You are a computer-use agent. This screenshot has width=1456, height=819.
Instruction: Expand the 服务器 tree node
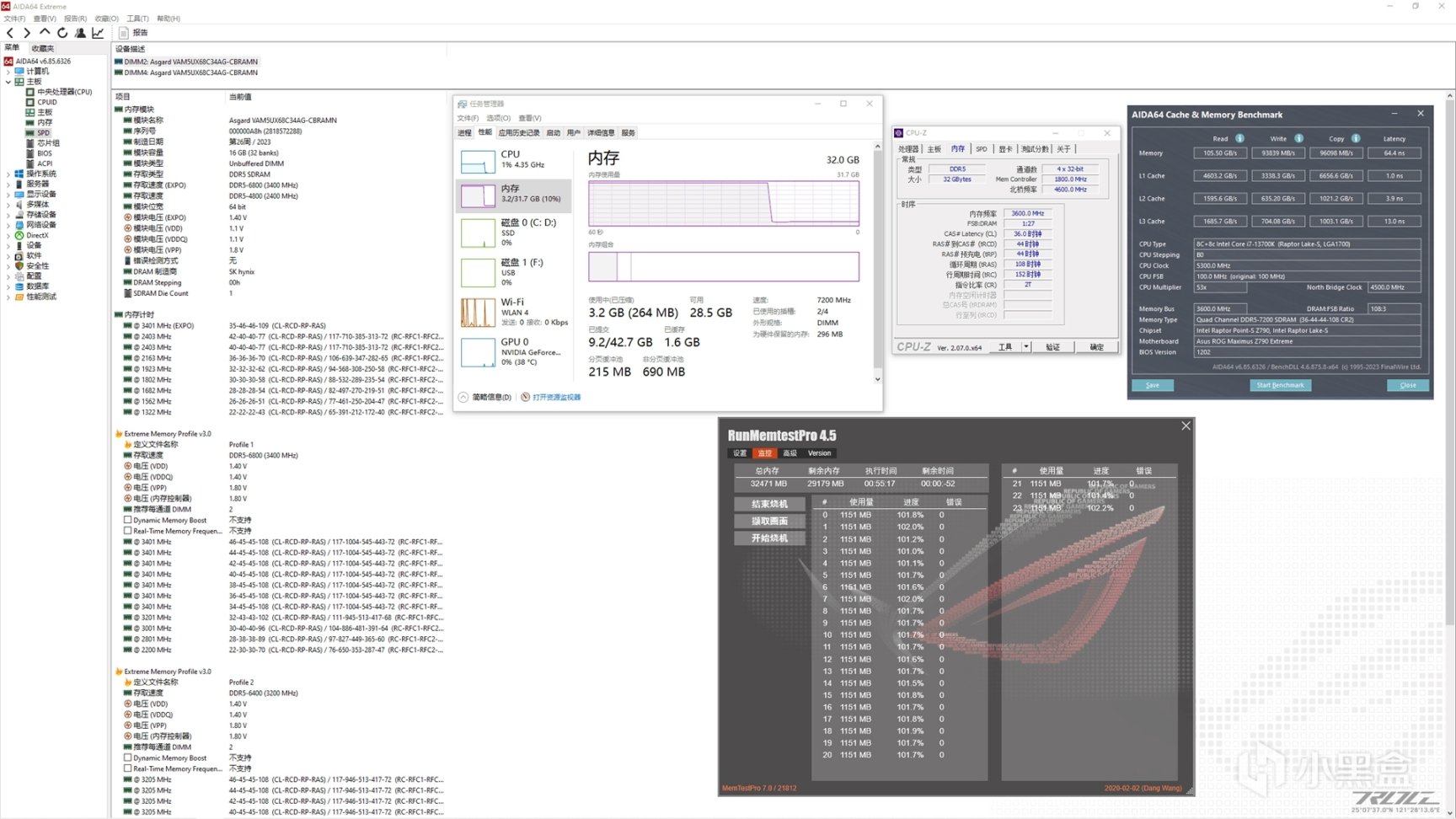pos(8,184)
